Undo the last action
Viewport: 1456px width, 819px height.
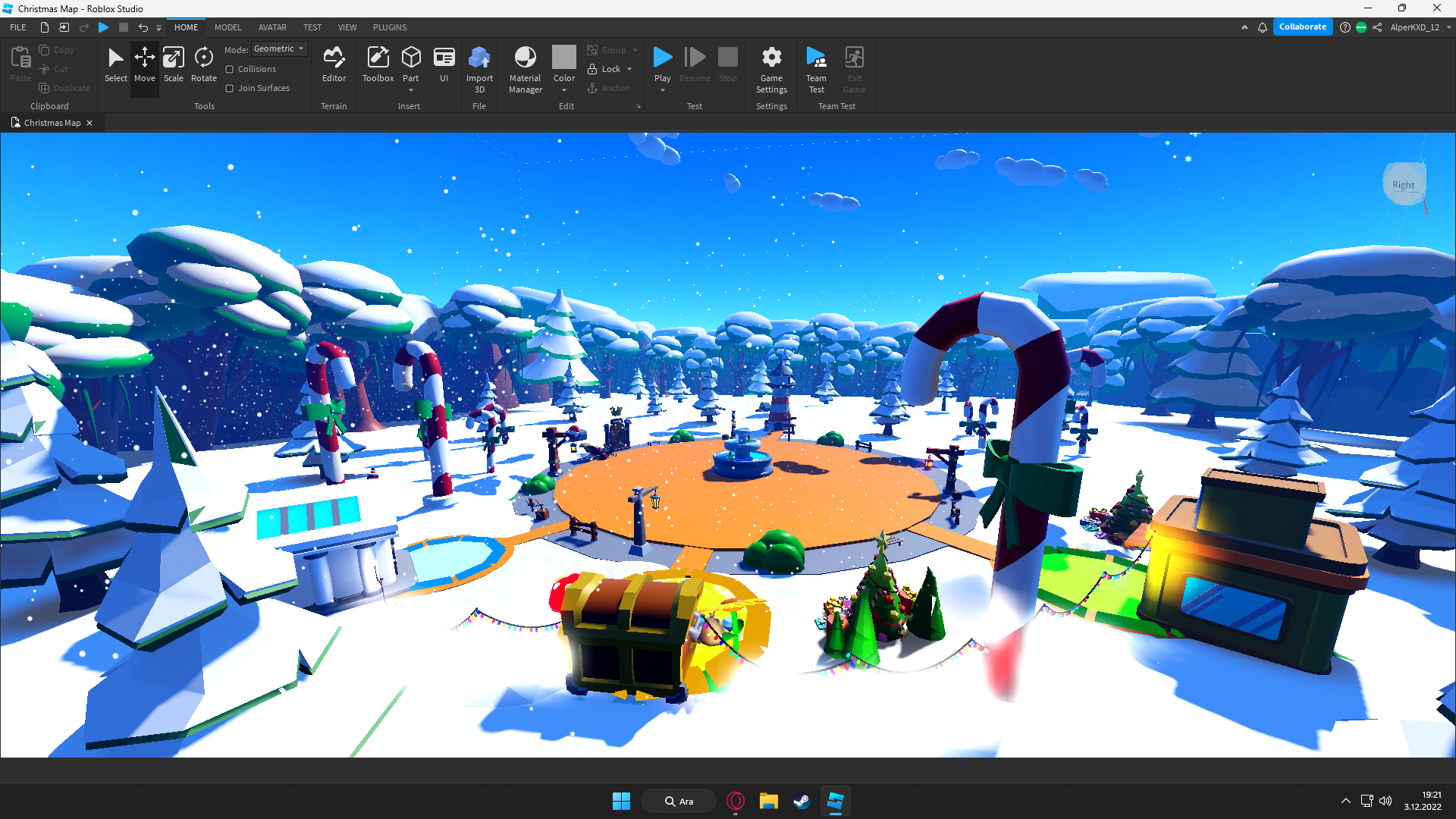(x=143, y=27)
